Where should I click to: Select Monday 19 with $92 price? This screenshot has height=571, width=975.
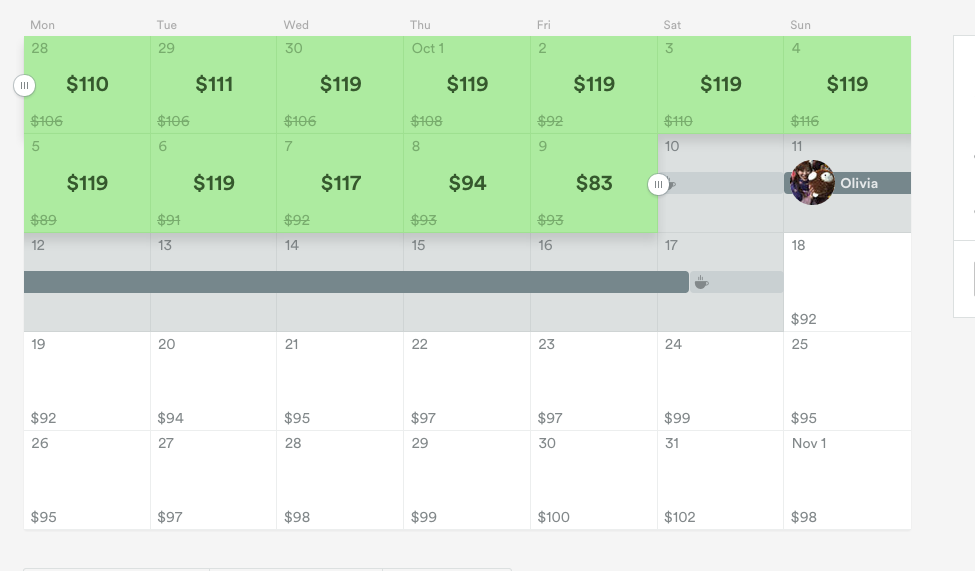click(87, 381)
